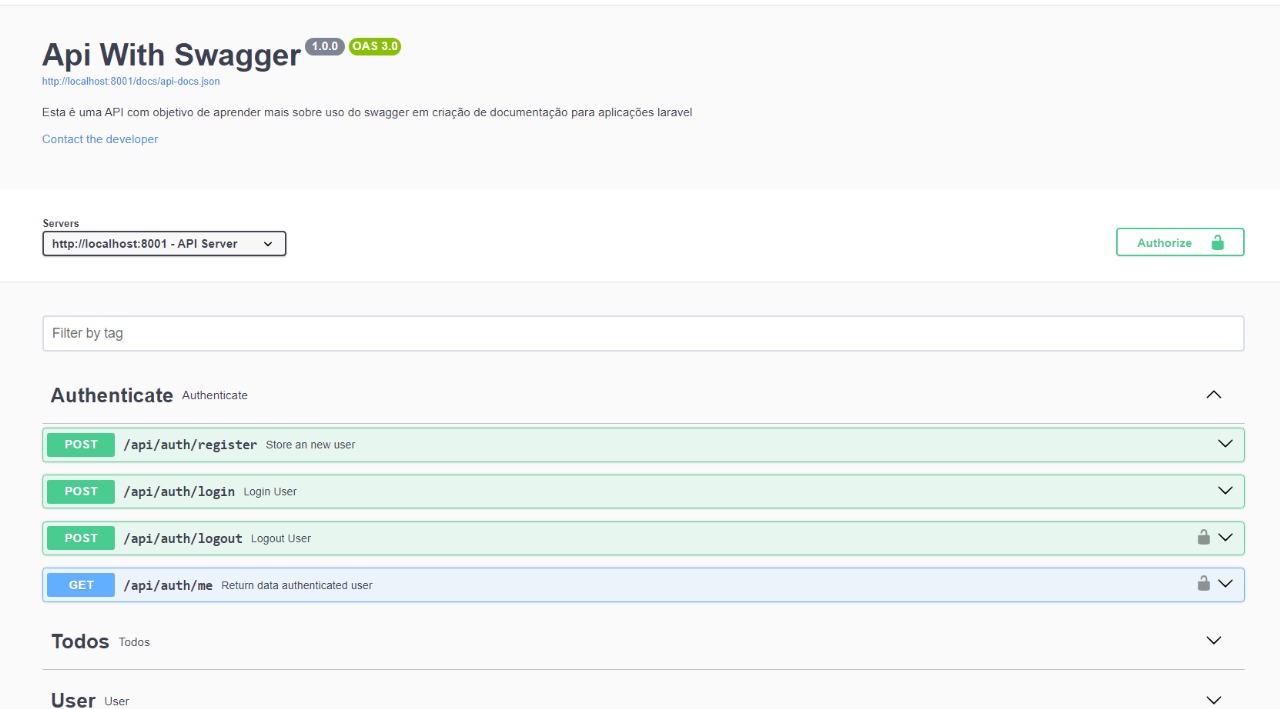The height and width of the screenshot is (709, 1280).
Task: Expand the User section chevron
Action: [x=1214, y=700]
